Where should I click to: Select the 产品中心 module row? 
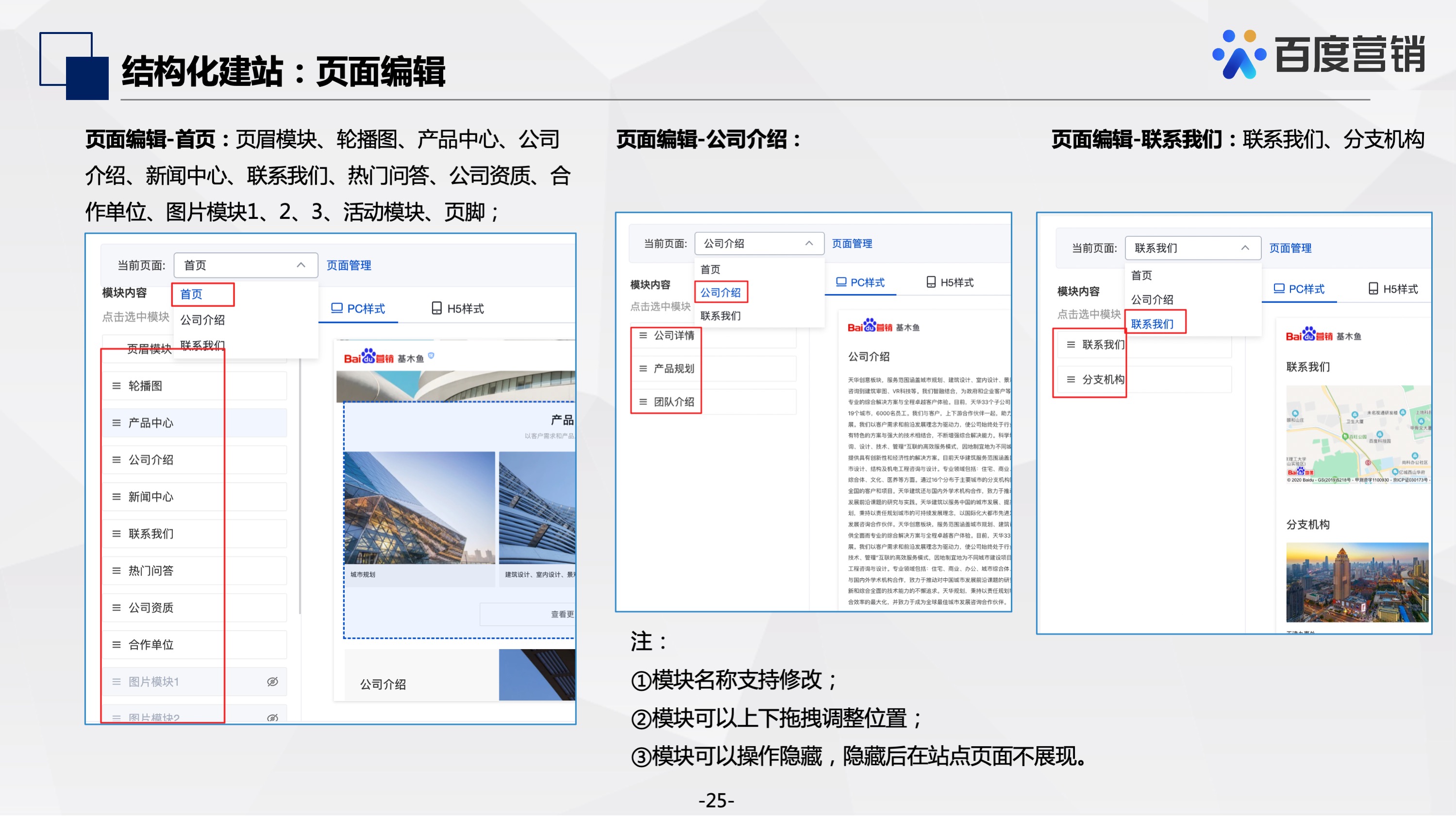(x=194, y=423)
